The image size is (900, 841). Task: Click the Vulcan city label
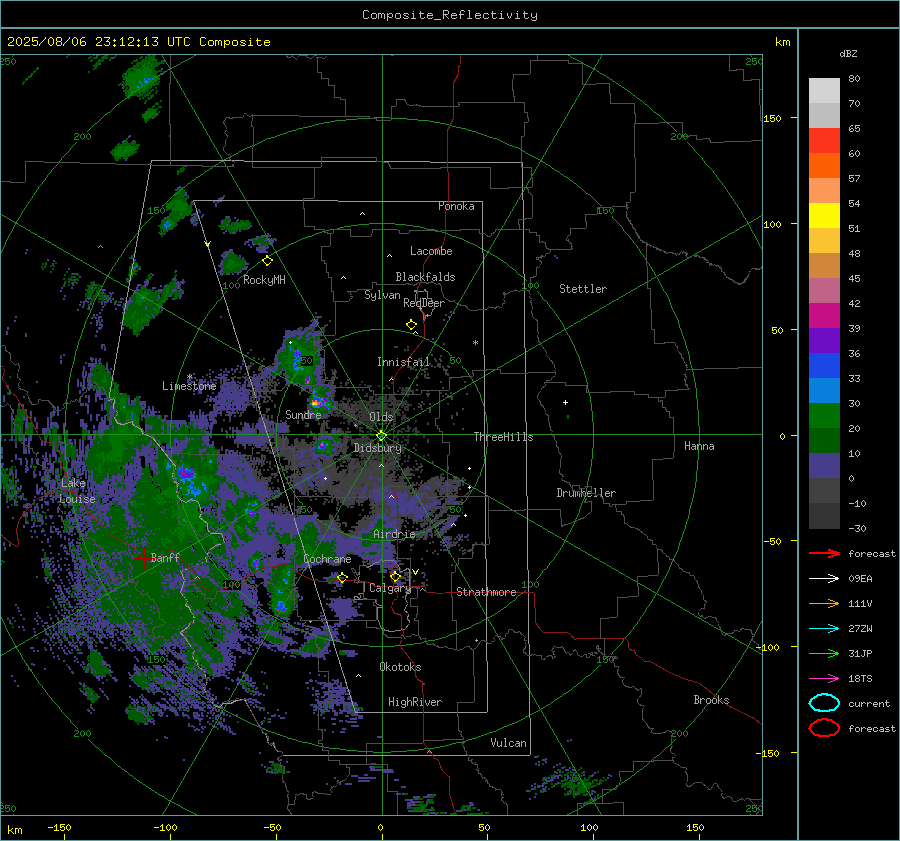coord(508,743)
